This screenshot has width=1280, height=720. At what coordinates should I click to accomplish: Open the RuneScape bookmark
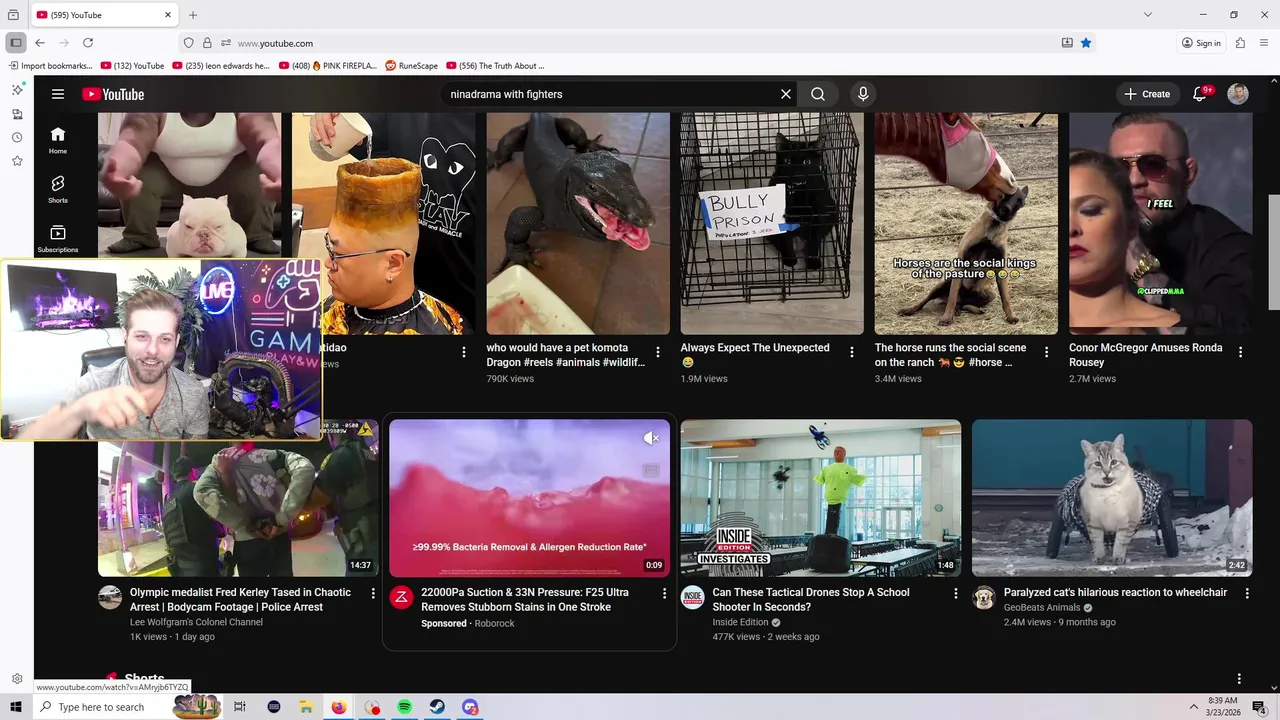(x=412, y=66)
